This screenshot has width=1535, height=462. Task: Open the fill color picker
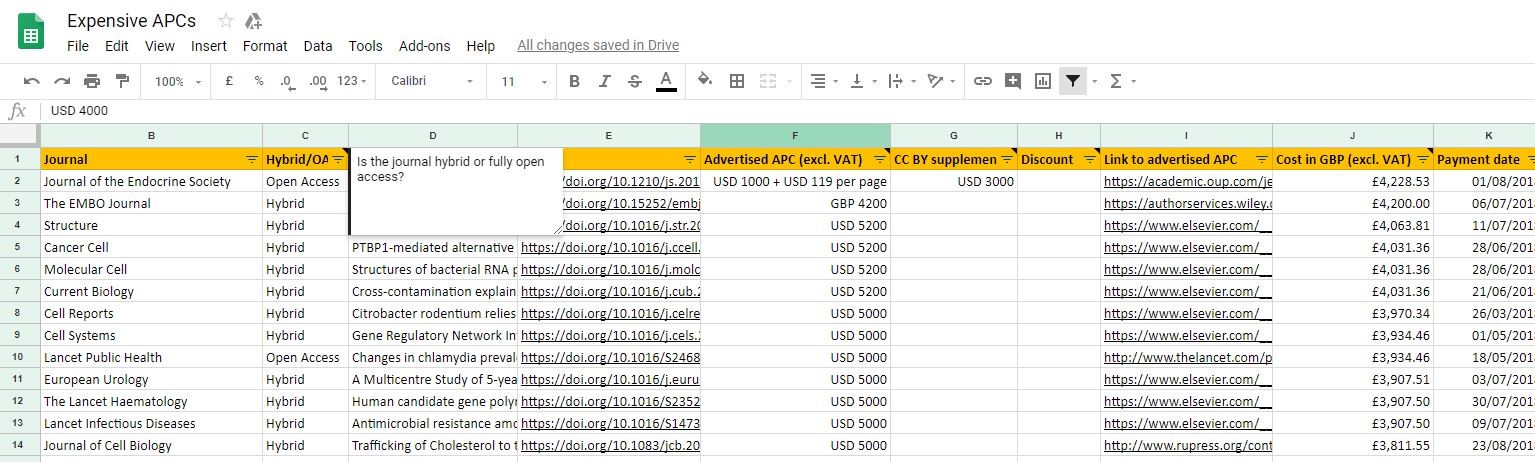pos(705,81)
